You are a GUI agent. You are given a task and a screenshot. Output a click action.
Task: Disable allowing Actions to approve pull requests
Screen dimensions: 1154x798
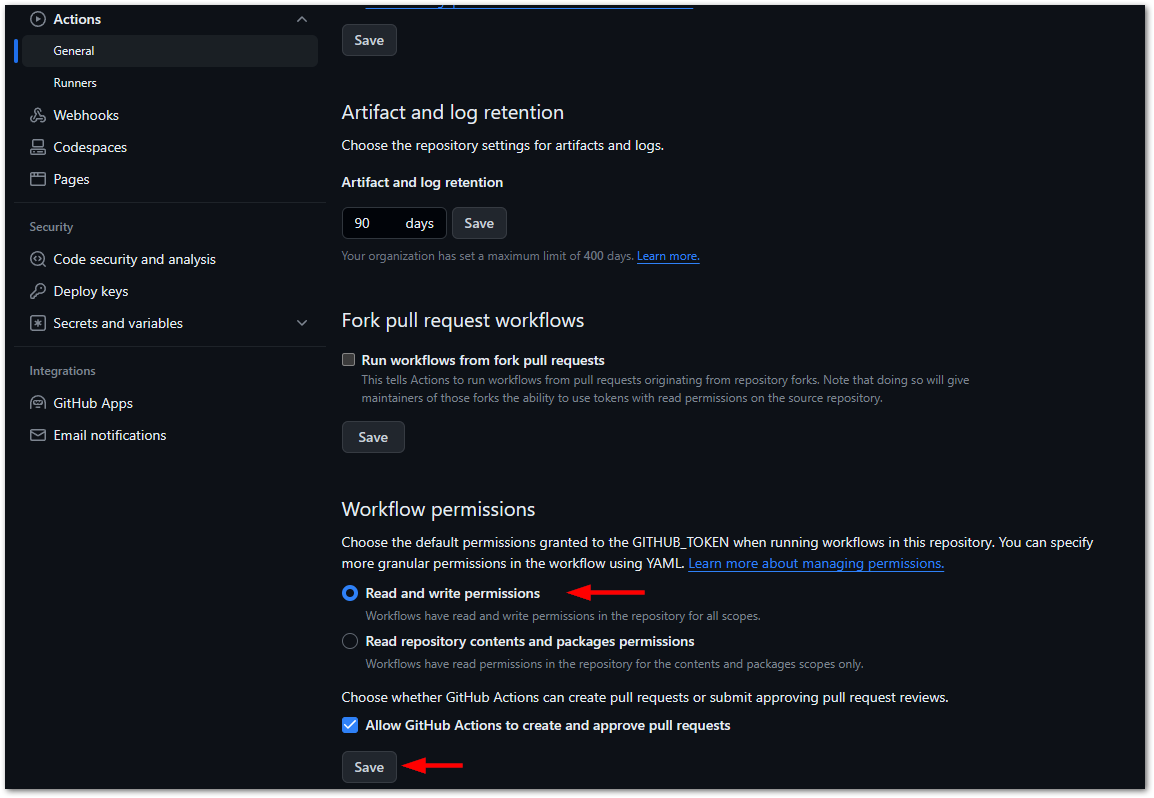pos(349,725)
